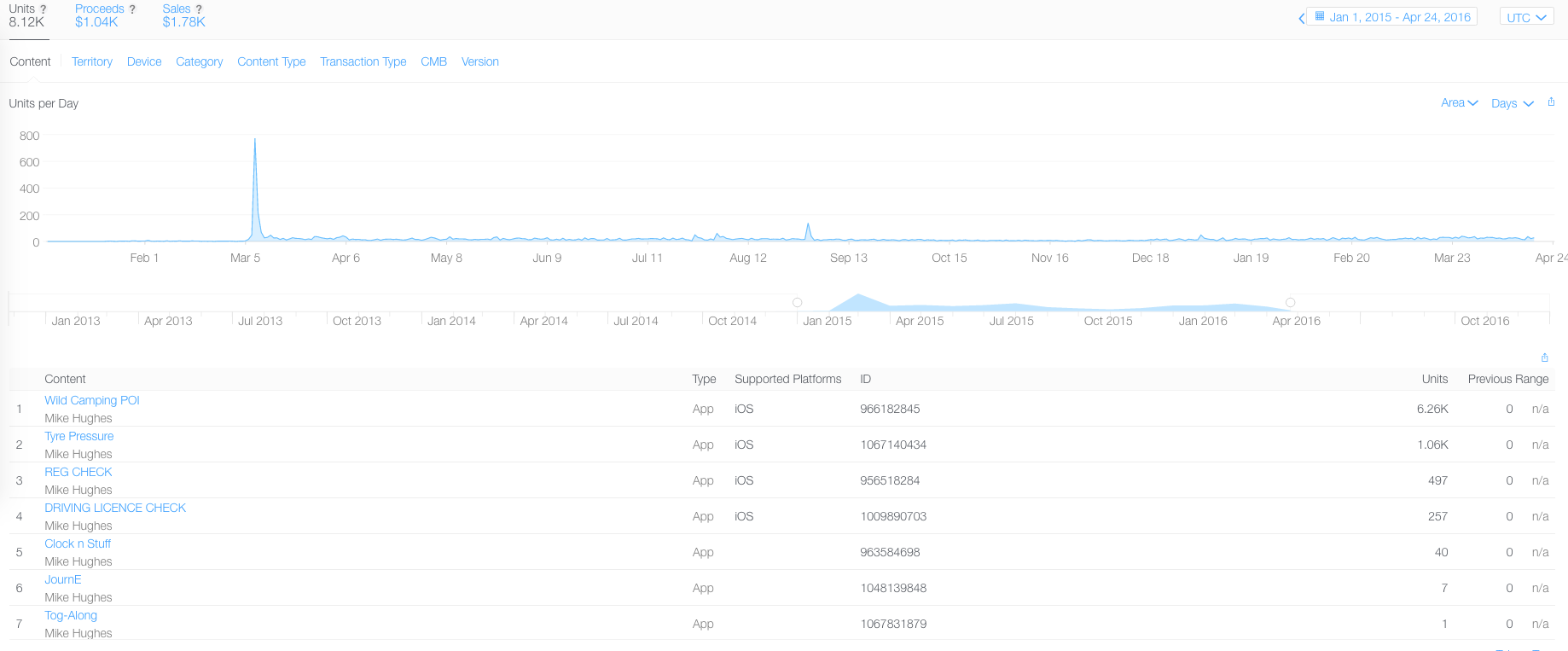1568x651 pixels.
Task: Expand the Days interval dropdown
Action: (1512, 103)
